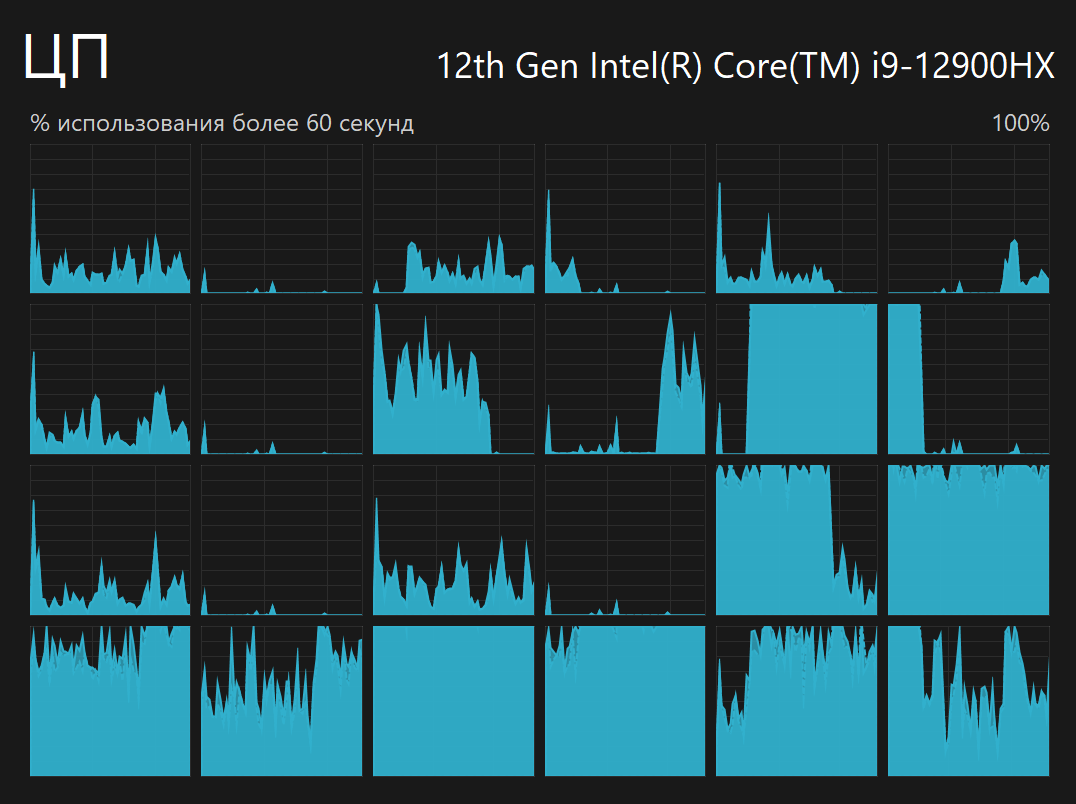Click the ЦП heading
This screenshot has width=1076, height=804.
pos(66,58)
